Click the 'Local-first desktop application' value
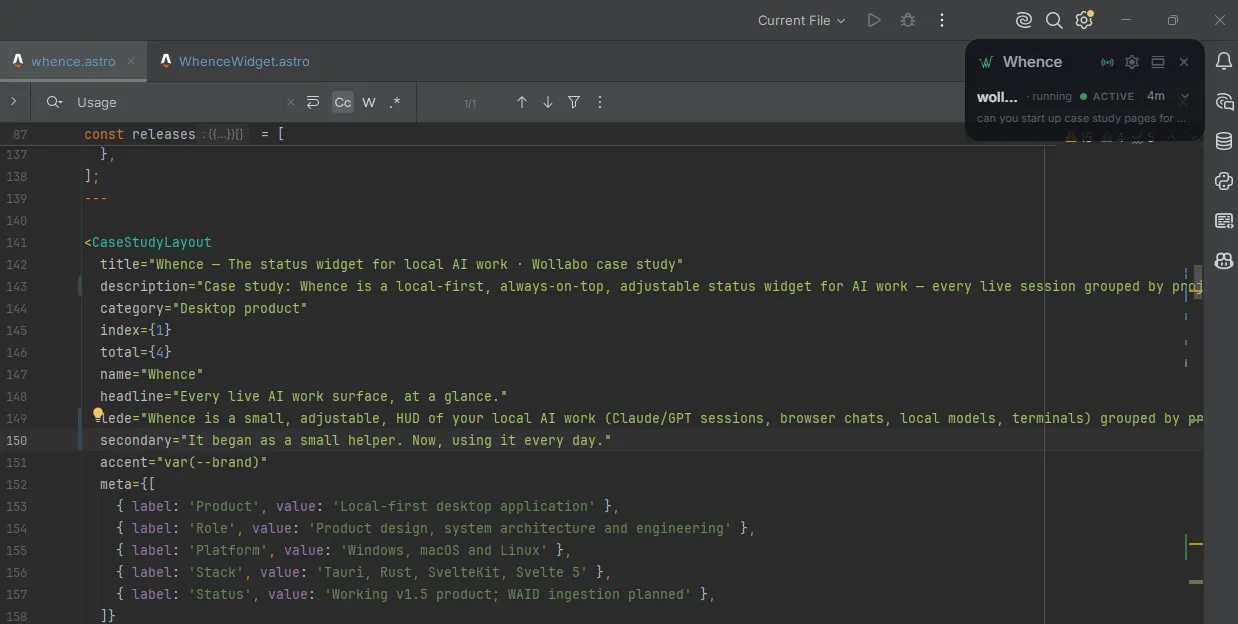 pyautogui.click(x=464, y=506)
